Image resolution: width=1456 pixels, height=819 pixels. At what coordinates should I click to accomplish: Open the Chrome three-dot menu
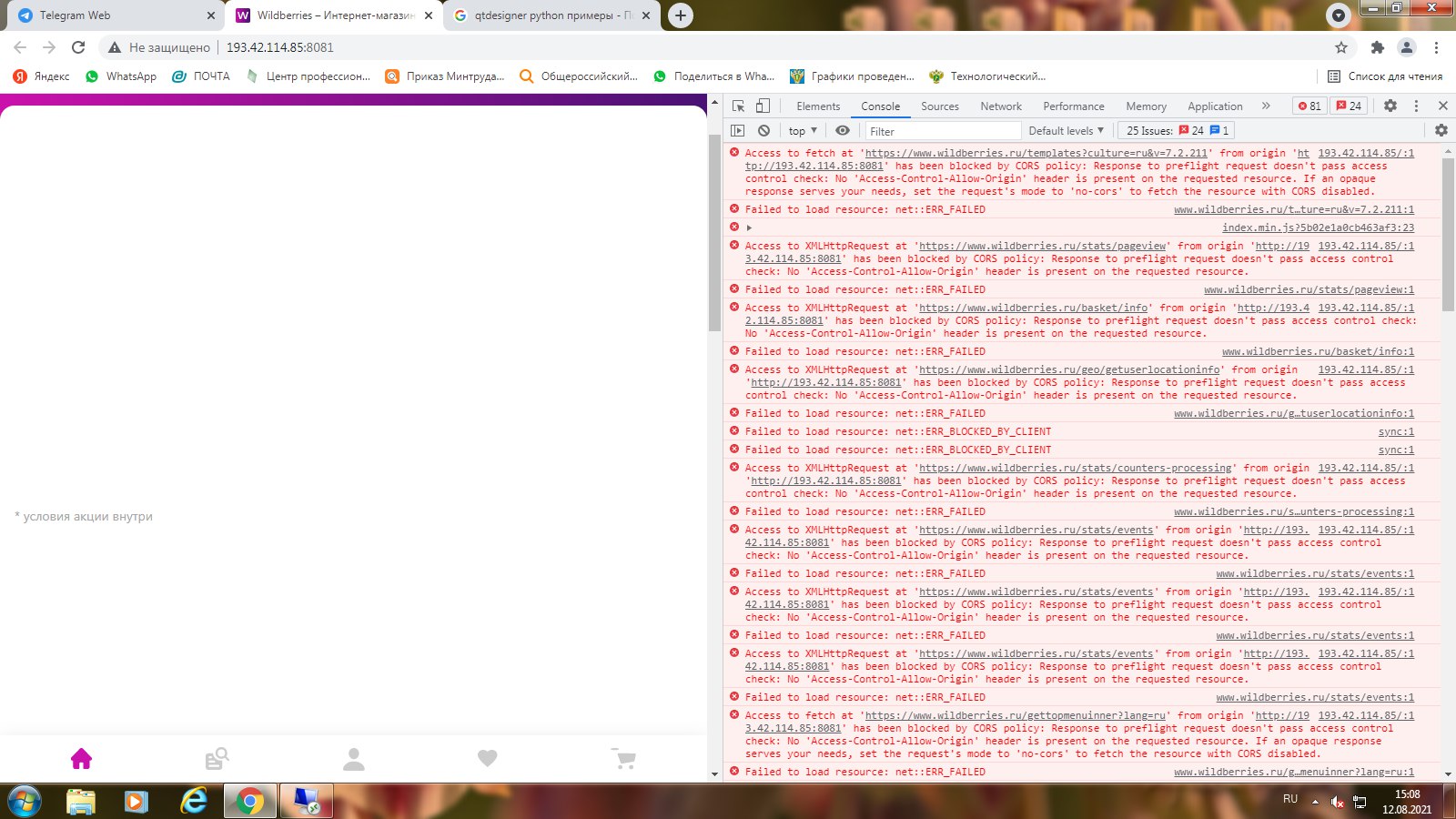[1436, 47]
